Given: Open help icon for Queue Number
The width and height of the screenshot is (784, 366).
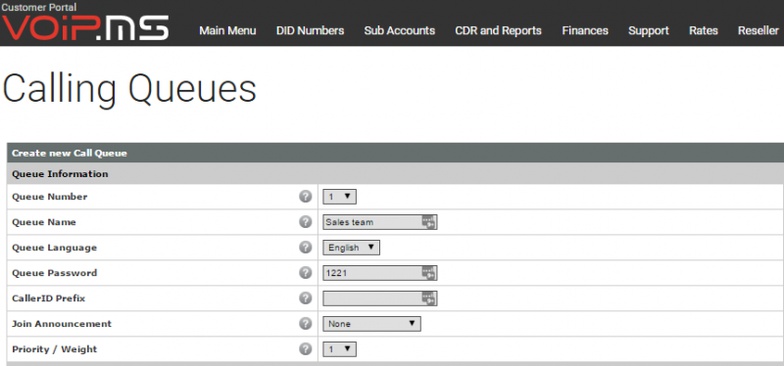Looking at the screenshot, I should pyautogui.click(x=306, y=196).
